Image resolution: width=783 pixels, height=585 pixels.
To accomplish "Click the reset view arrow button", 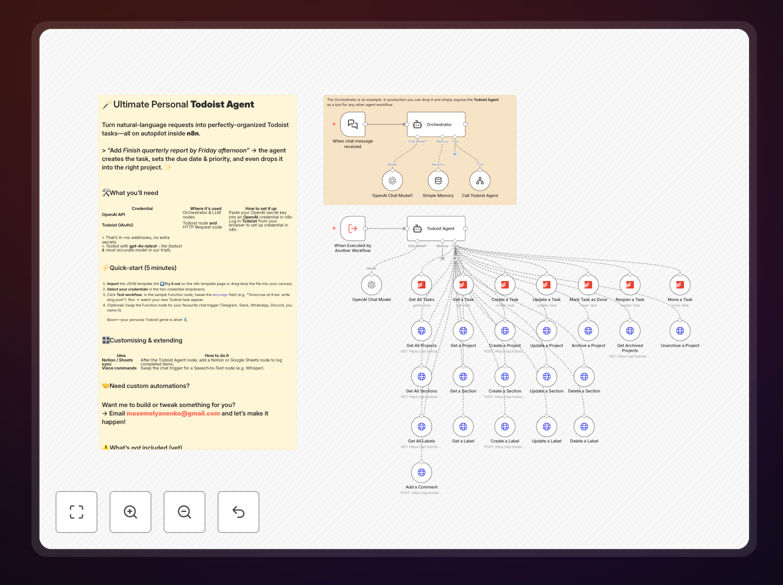I will 238,512.
